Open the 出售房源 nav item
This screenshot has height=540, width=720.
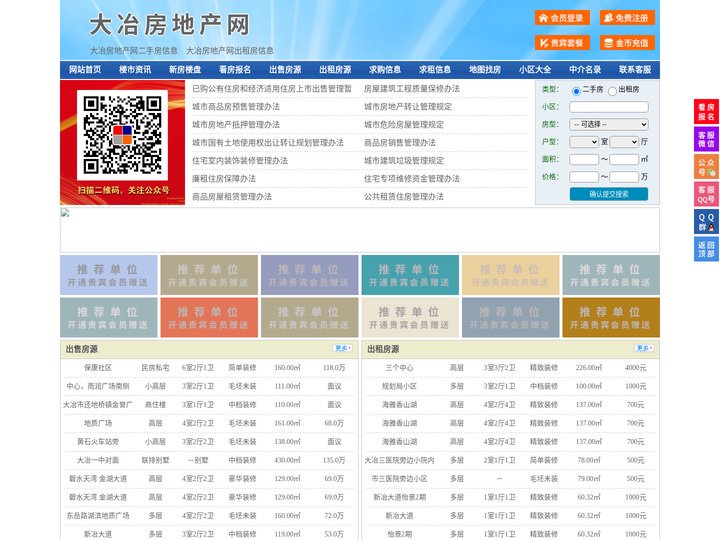click(285, 70)
